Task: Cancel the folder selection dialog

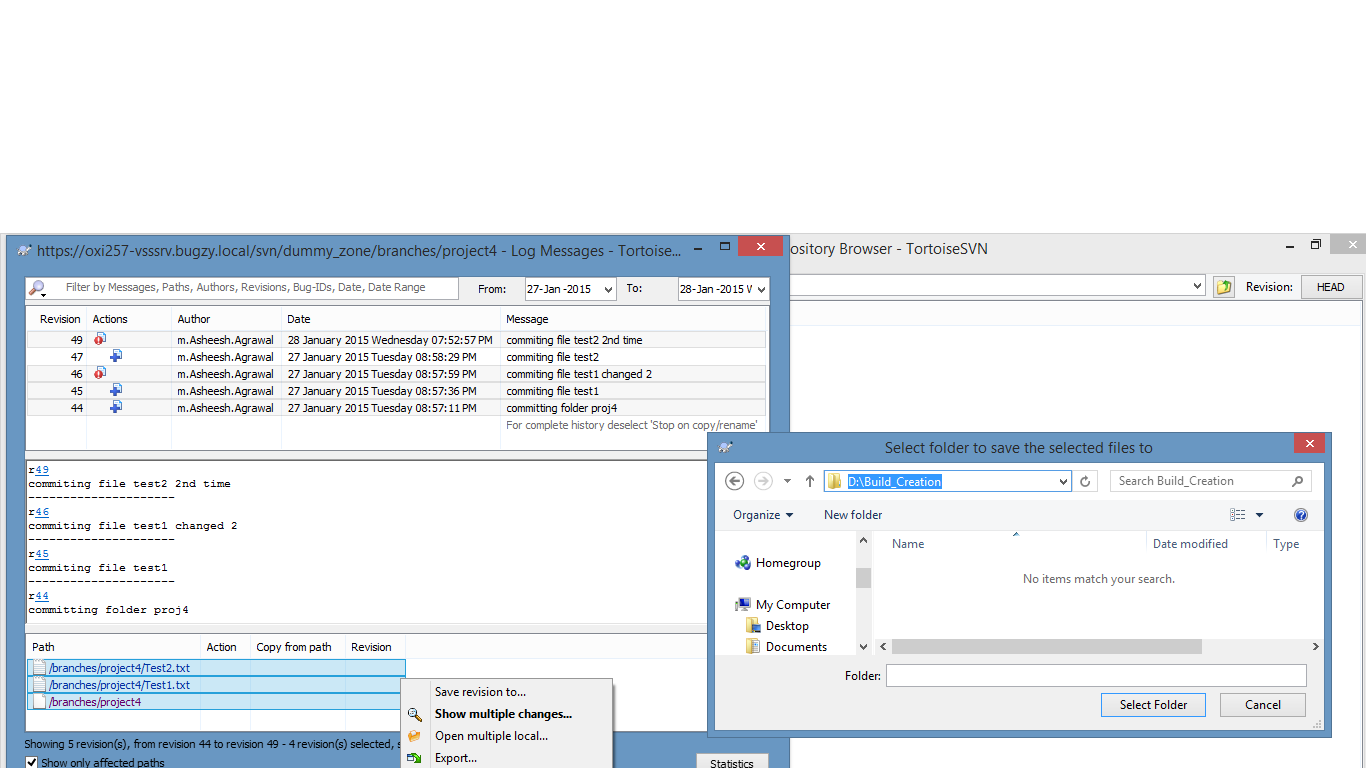Action: point(1263,705)
